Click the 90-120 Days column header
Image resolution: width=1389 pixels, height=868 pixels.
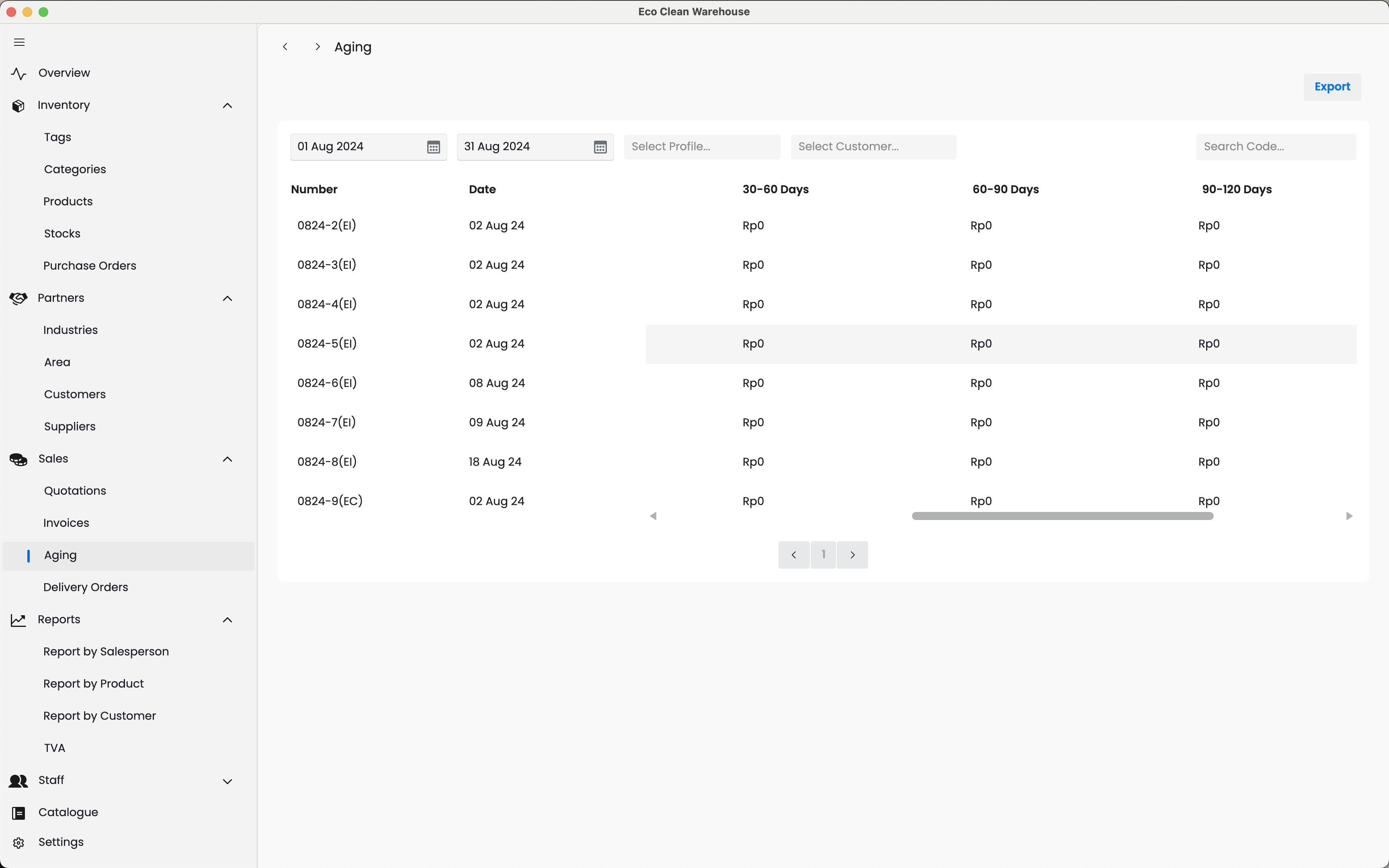click(x=1237, y=189)
